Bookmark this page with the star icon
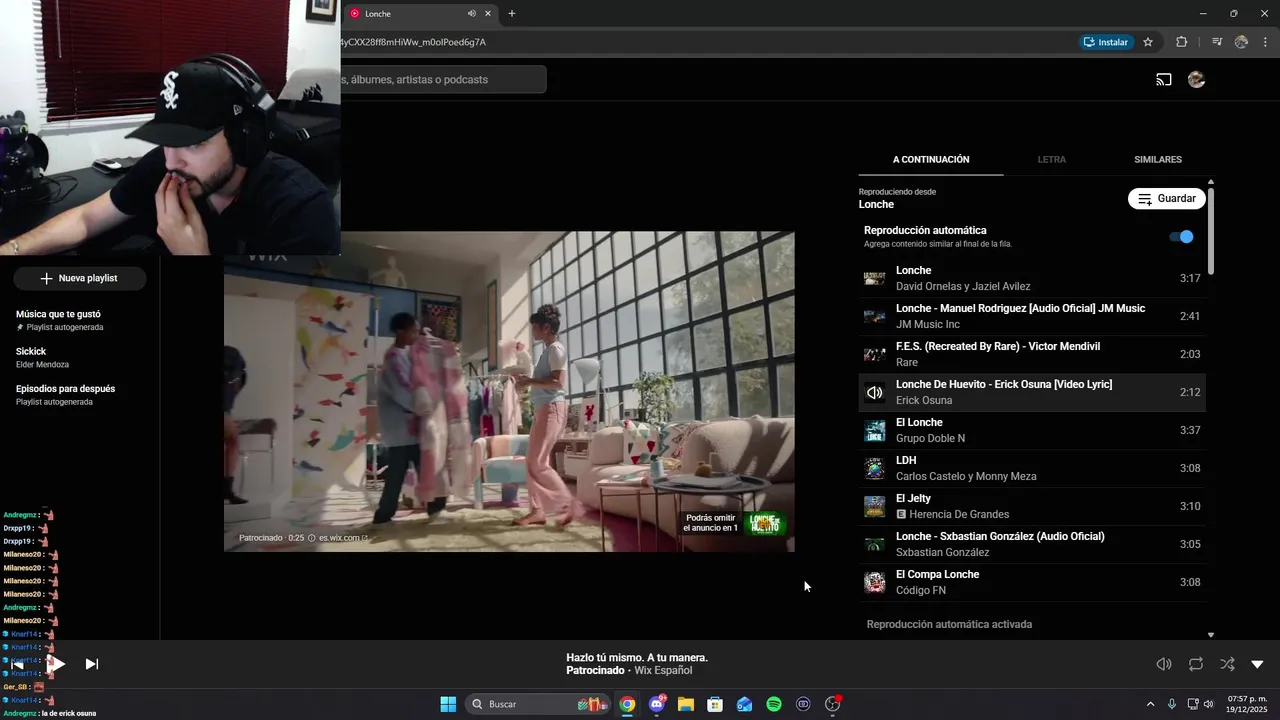 pyautogui.click(x=1148, y=42)
